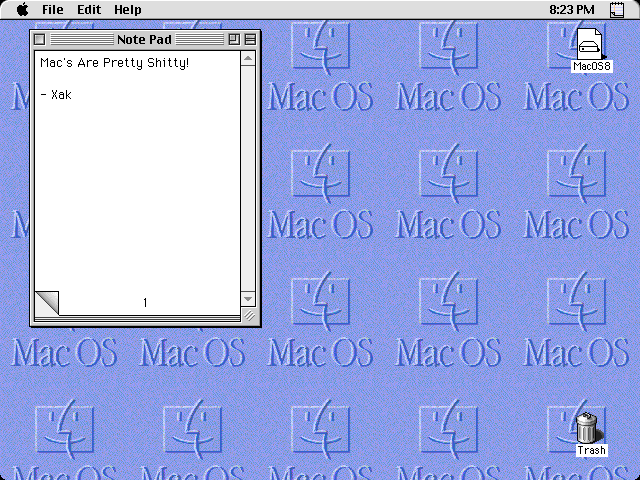Click the Note Pad resize grip
640x480 pixels.
[x=249, y=315]
